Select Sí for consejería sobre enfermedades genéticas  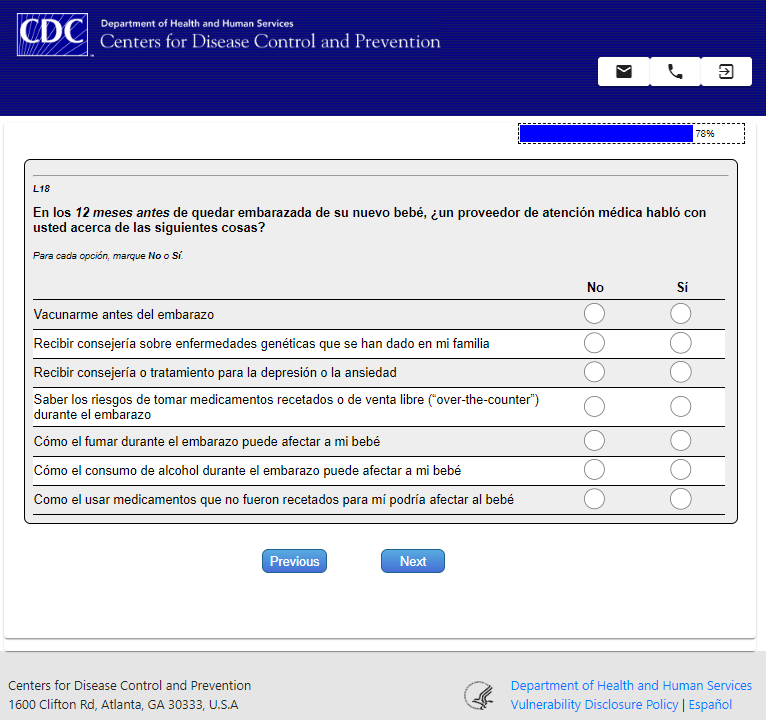[x=681, y=343]
